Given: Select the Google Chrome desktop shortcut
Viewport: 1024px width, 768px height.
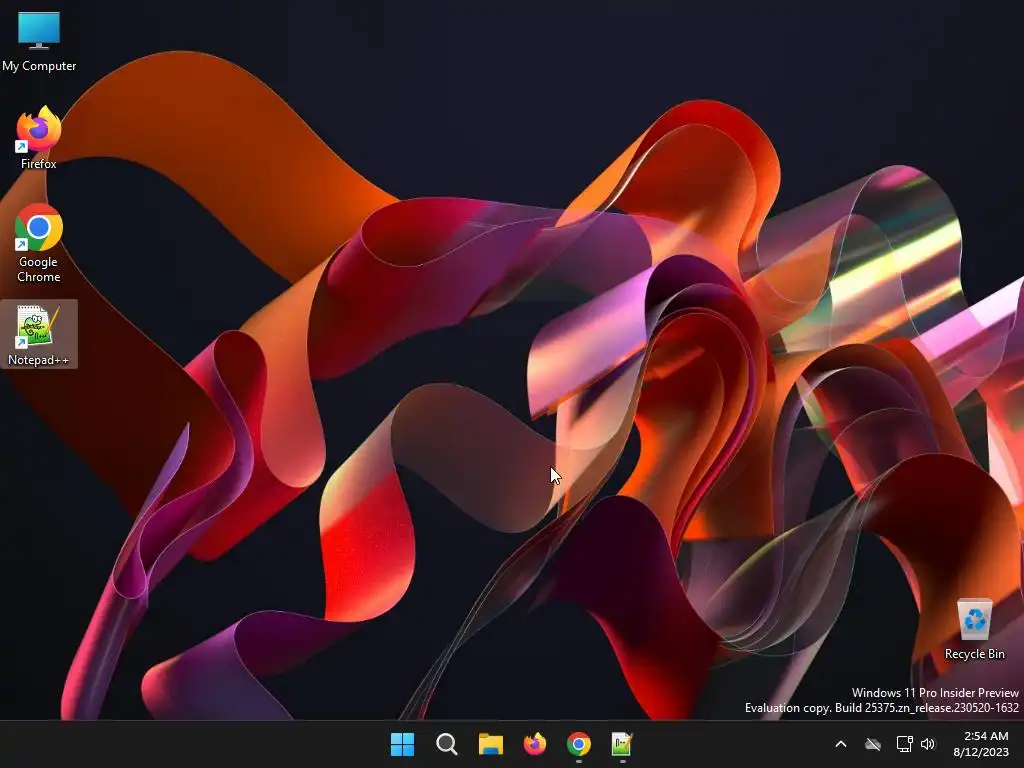Looking at the screenshot, I should pyautogui.click(x=39, y=244).
